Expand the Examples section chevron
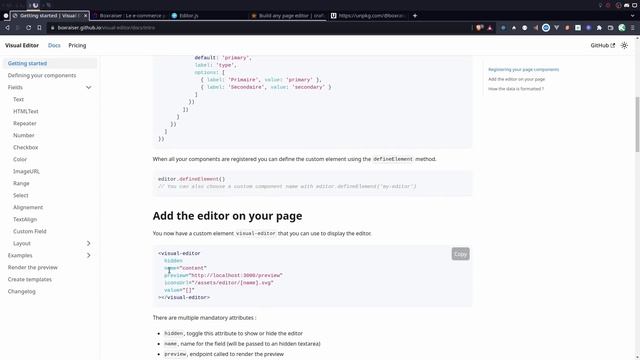The height and width of the screenshot is (360, 640). coord(89,256)
